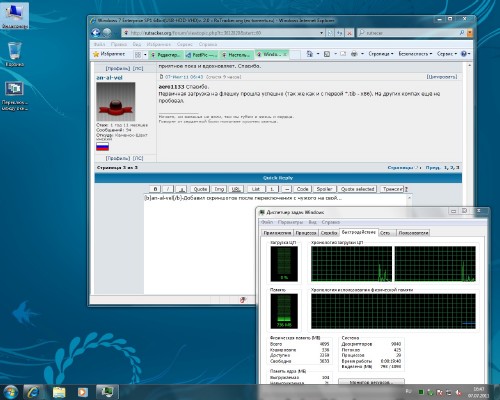Click the RSS feeds icon in command bar
Screen dimensions: 500x400
tap(327, 54)
